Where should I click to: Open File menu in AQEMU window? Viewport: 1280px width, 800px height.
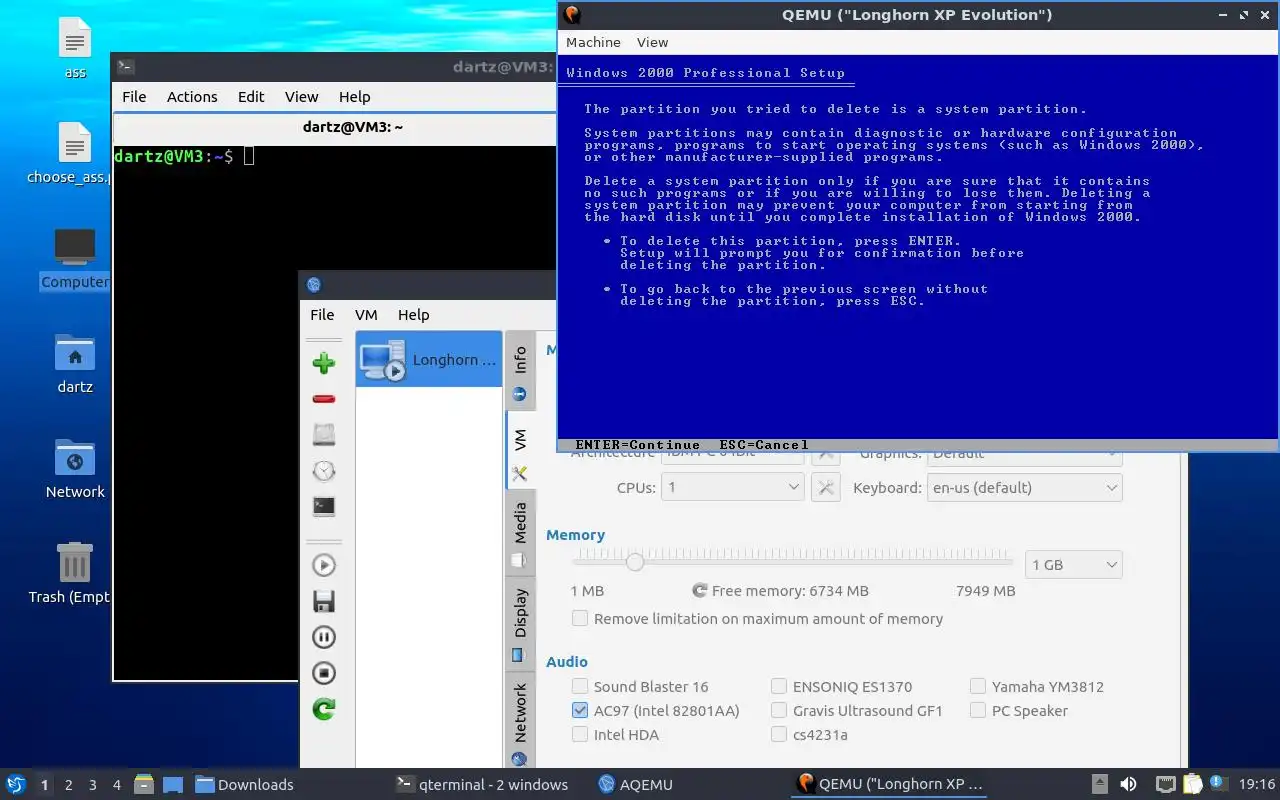tap(322, 314)
